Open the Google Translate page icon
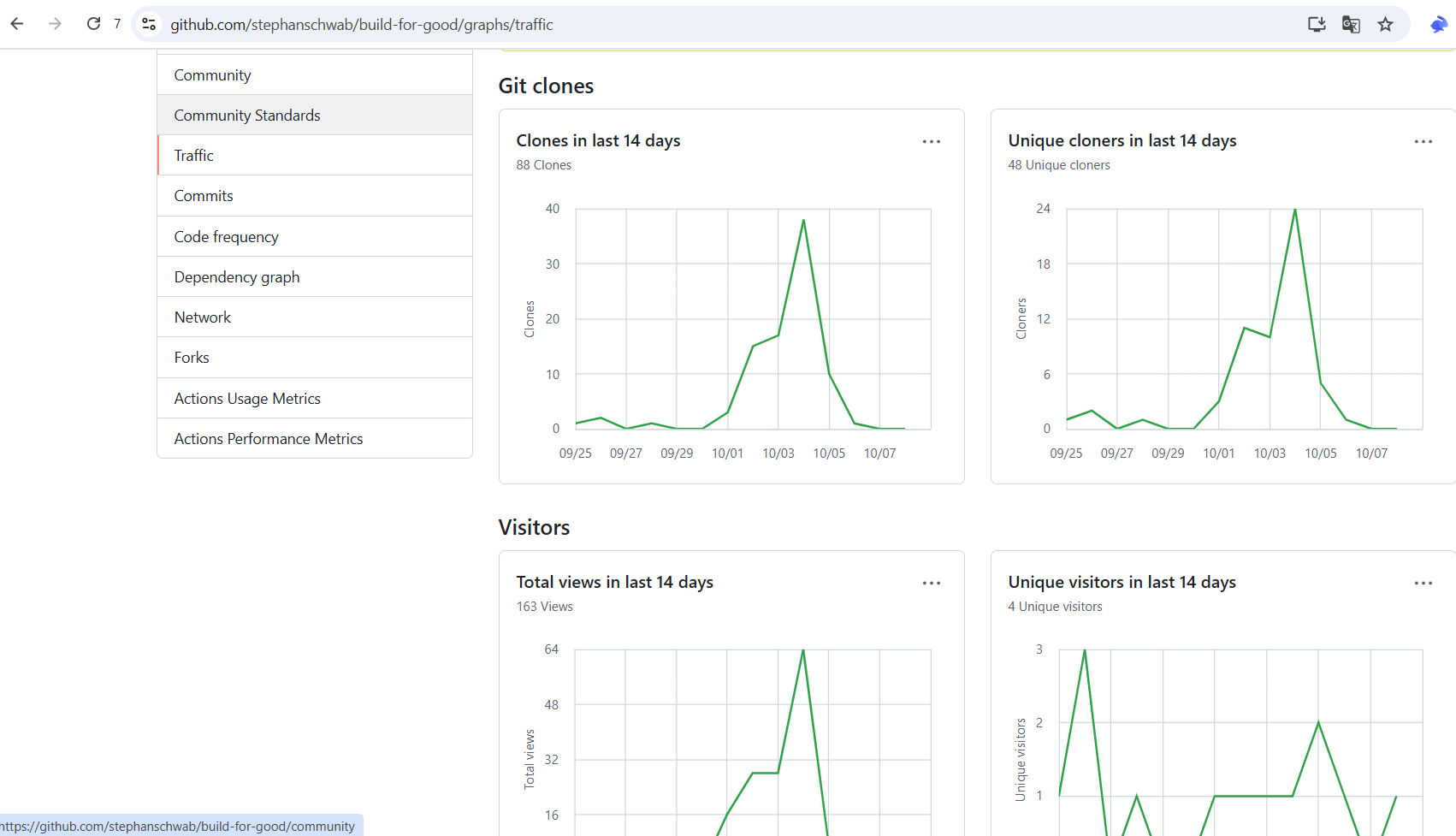The width and height of the screenshot is (1456, 836). click(1351, 24)
